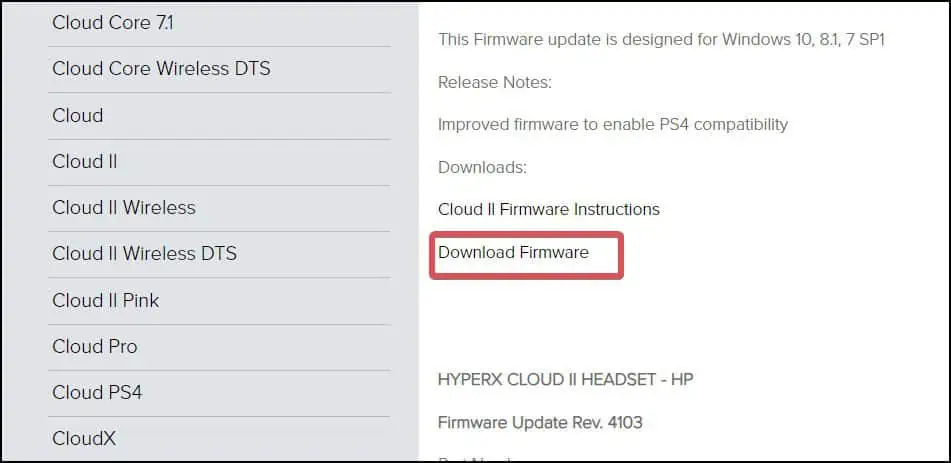
Task: Select Cloud II Pink from list
Action: pos(105,300)
